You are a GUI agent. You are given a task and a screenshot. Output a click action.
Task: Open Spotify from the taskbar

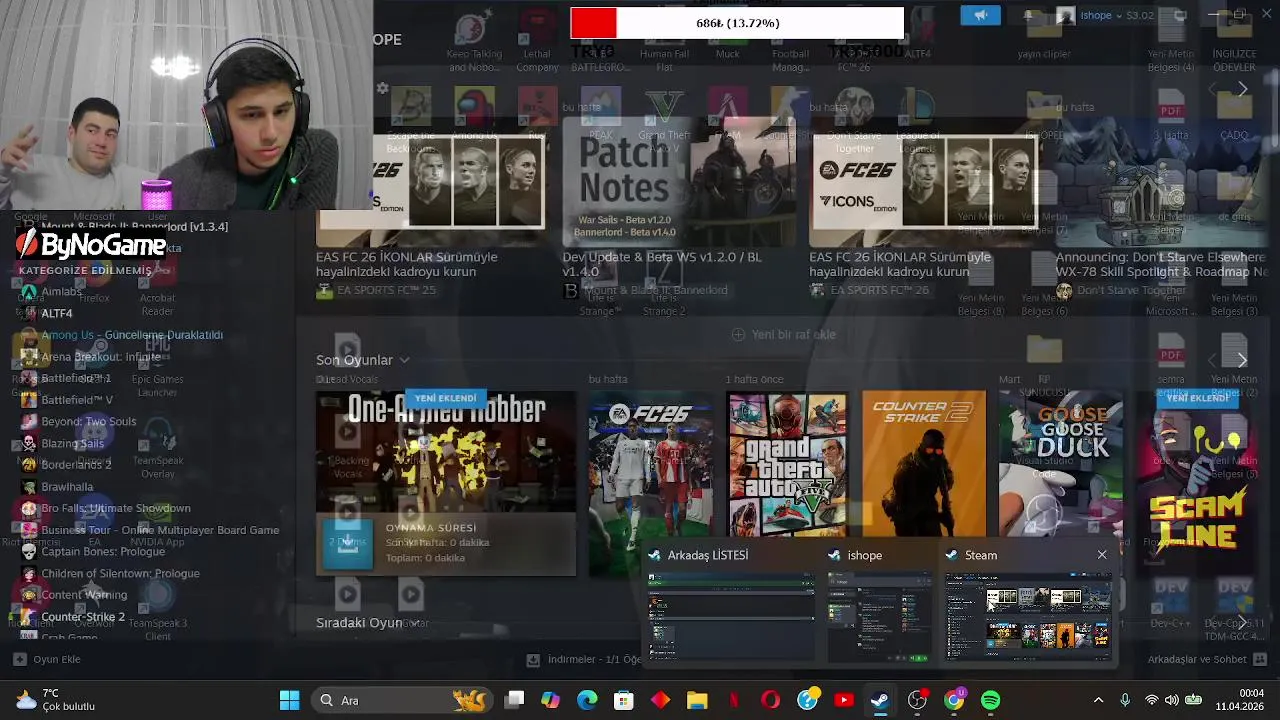pyautogui.click(x=990, y=700)
